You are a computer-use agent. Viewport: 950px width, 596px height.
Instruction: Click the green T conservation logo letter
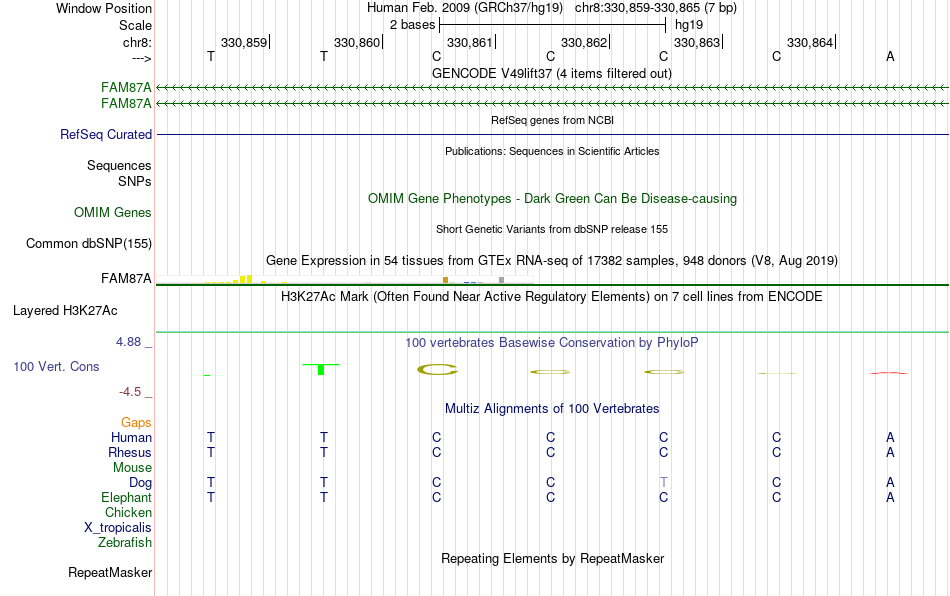pyautogui.click(x=321, y=369)
